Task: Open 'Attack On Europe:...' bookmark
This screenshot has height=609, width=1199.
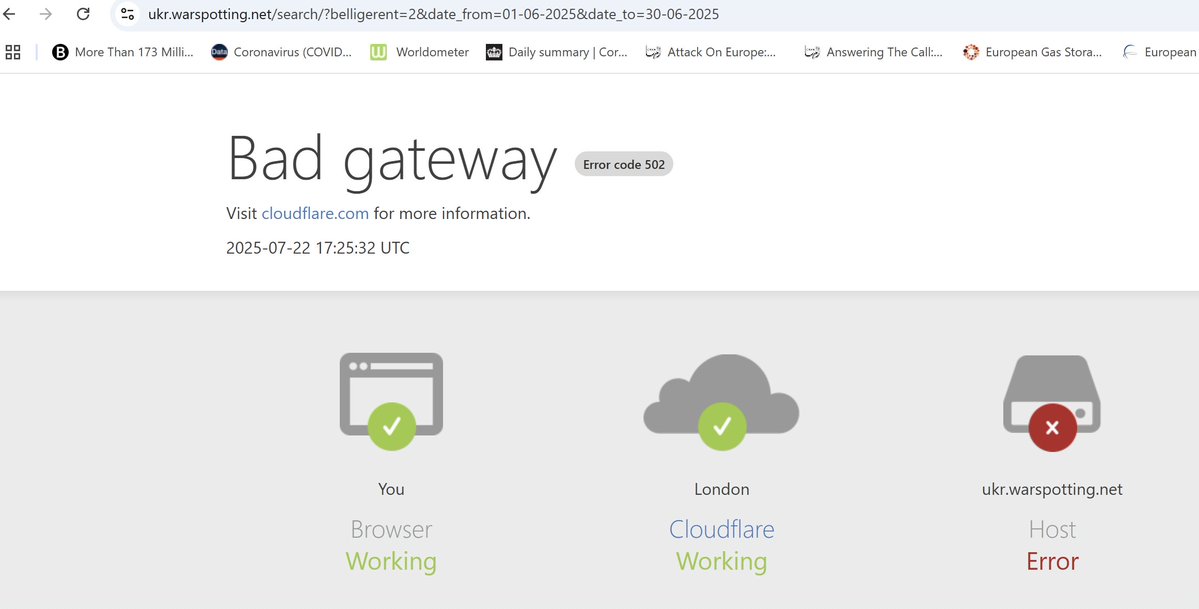Action: [710, 52]
